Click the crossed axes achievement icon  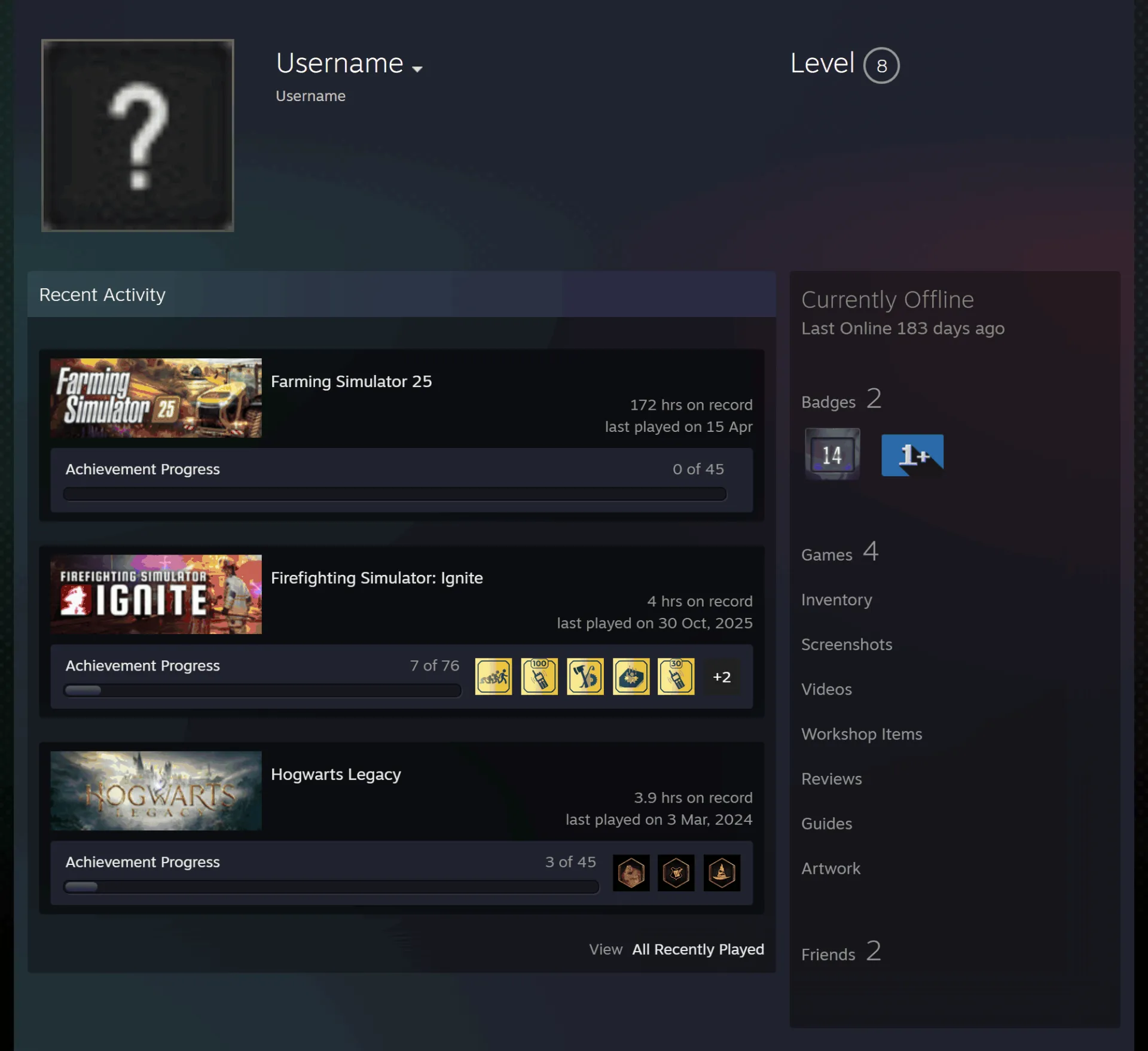pyautogui.click(x=585, y=677)
